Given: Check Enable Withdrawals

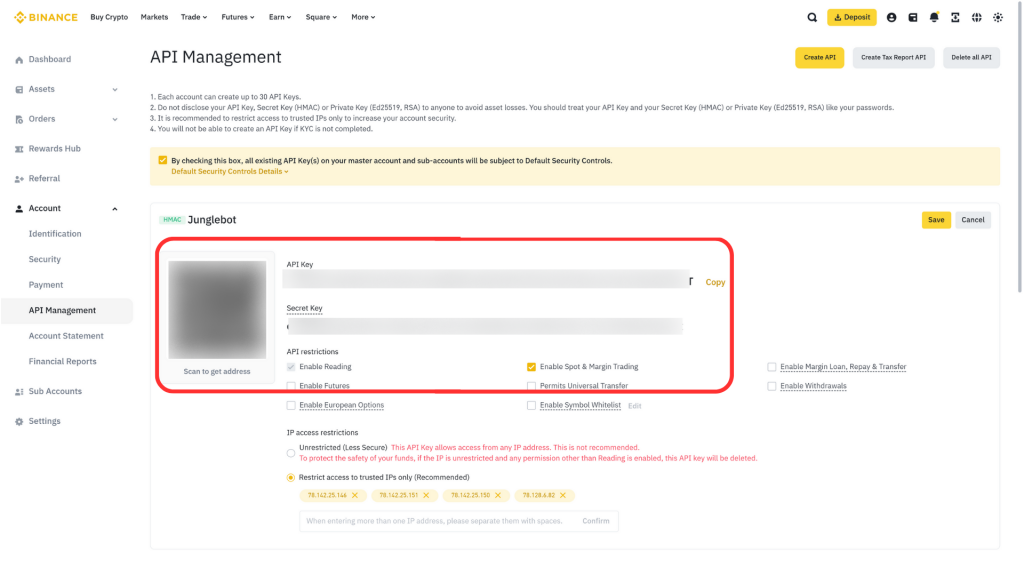Looking at the screenshot, I should pyautogui.click(x=771, y=386).
